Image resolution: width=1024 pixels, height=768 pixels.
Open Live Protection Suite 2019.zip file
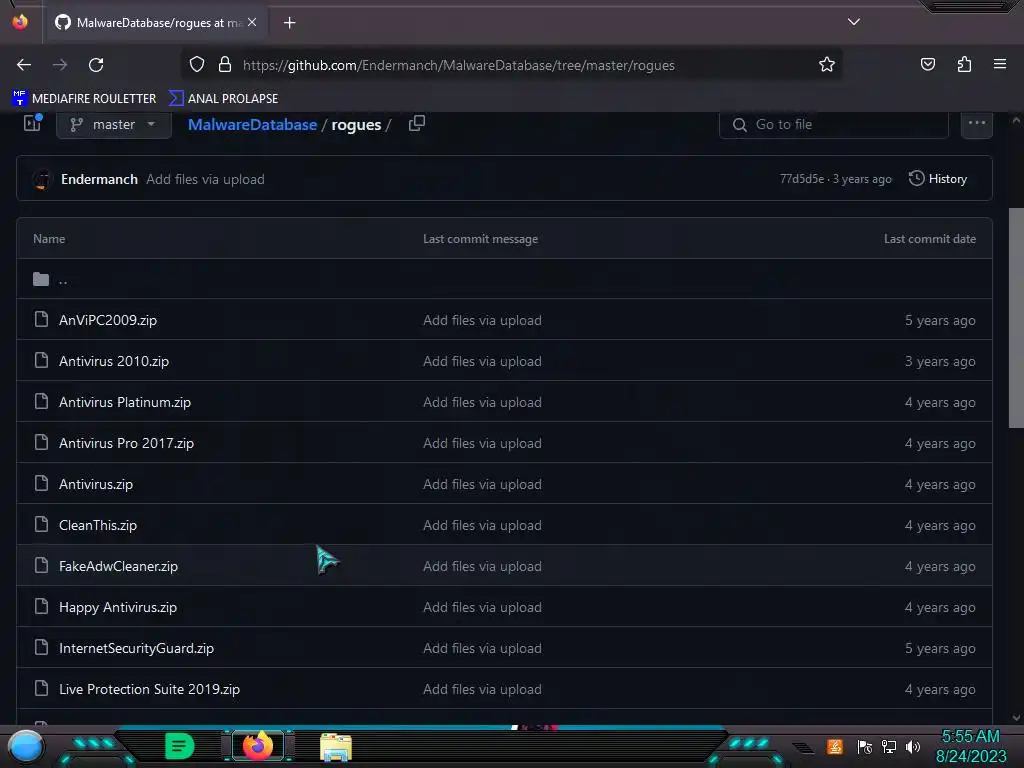point(150,689)
